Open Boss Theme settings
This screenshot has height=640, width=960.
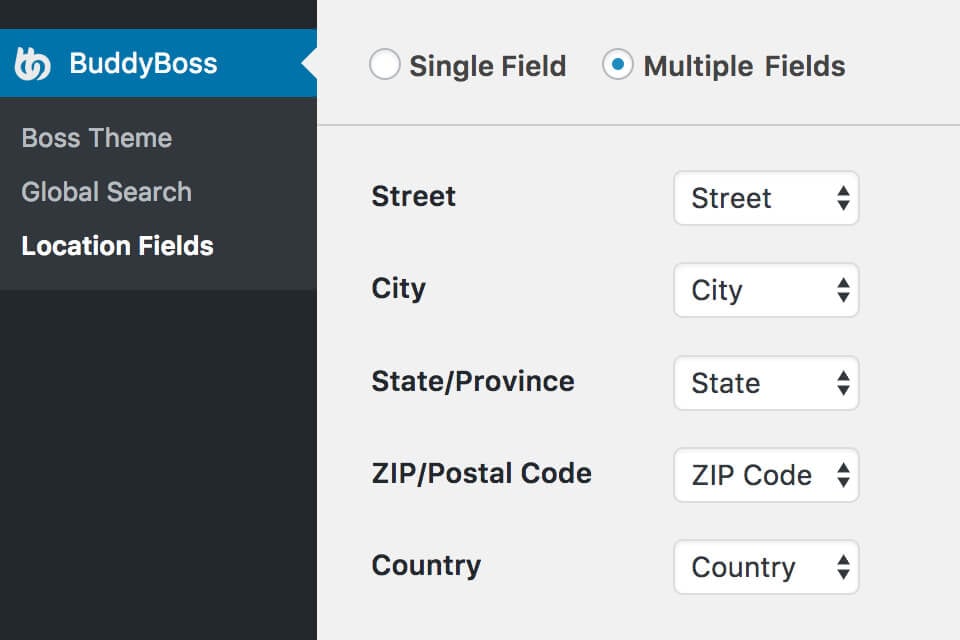[97, 138]
